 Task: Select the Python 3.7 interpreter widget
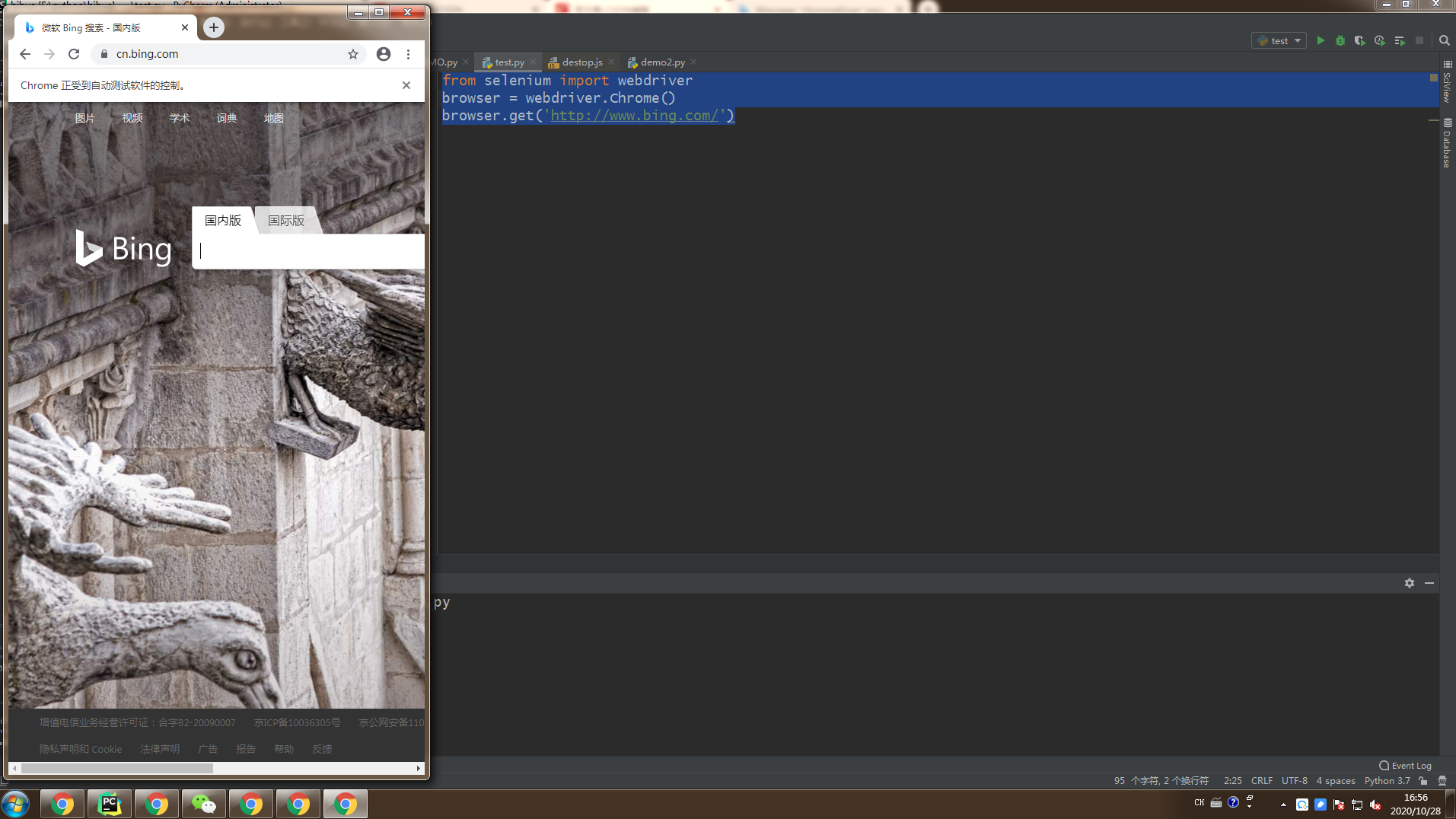[x=1387, y=780]
